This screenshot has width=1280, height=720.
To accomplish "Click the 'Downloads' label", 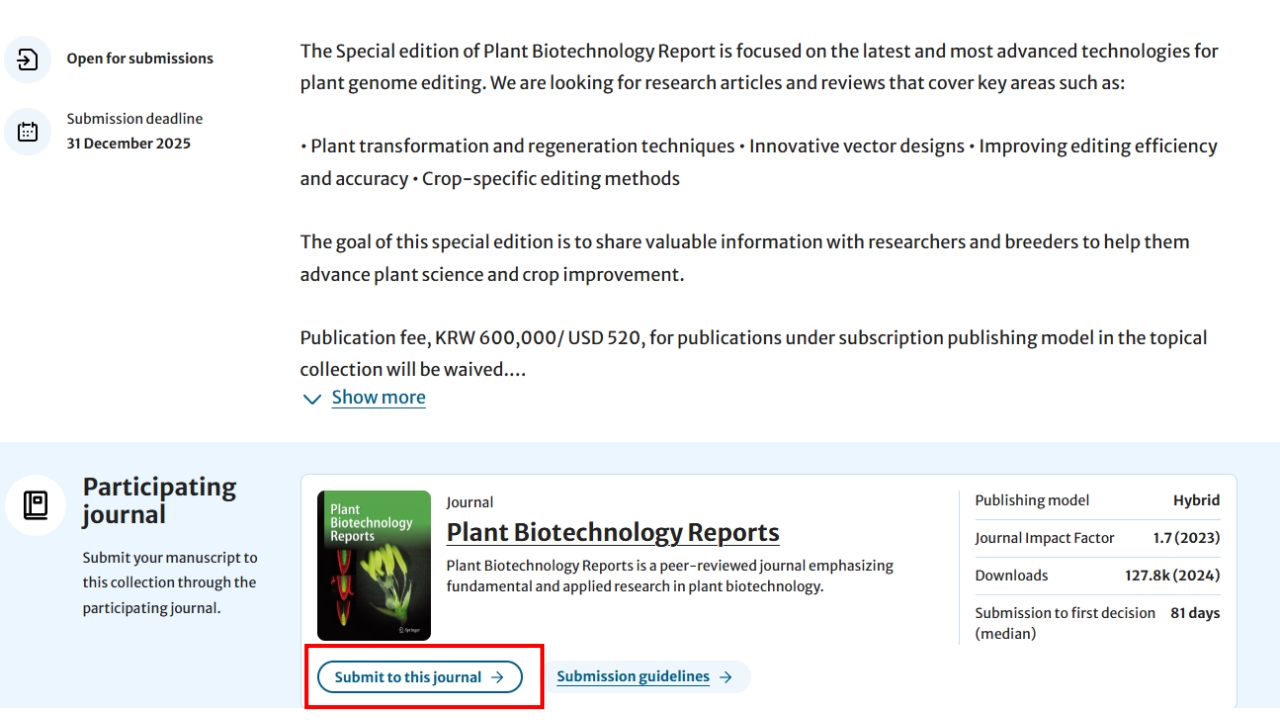I will tap(1011, 575).
